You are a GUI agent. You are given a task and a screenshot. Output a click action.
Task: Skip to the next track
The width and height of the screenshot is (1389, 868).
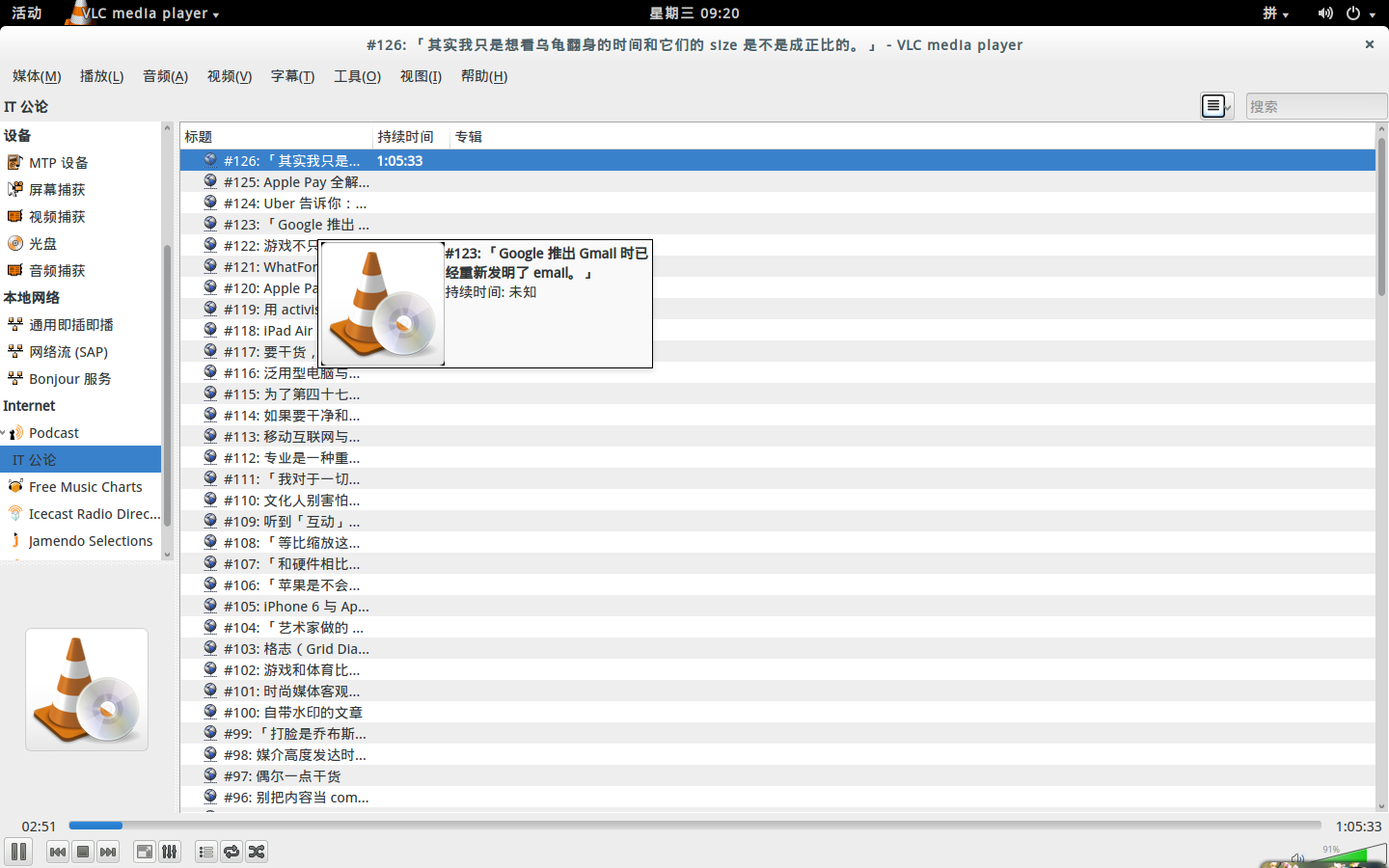click(108, 852)
